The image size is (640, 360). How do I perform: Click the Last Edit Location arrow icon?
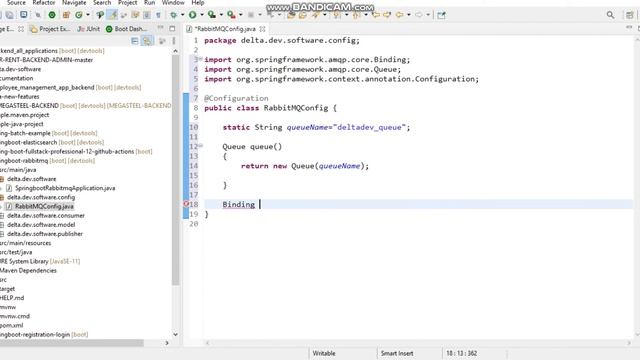coord(376,15)
